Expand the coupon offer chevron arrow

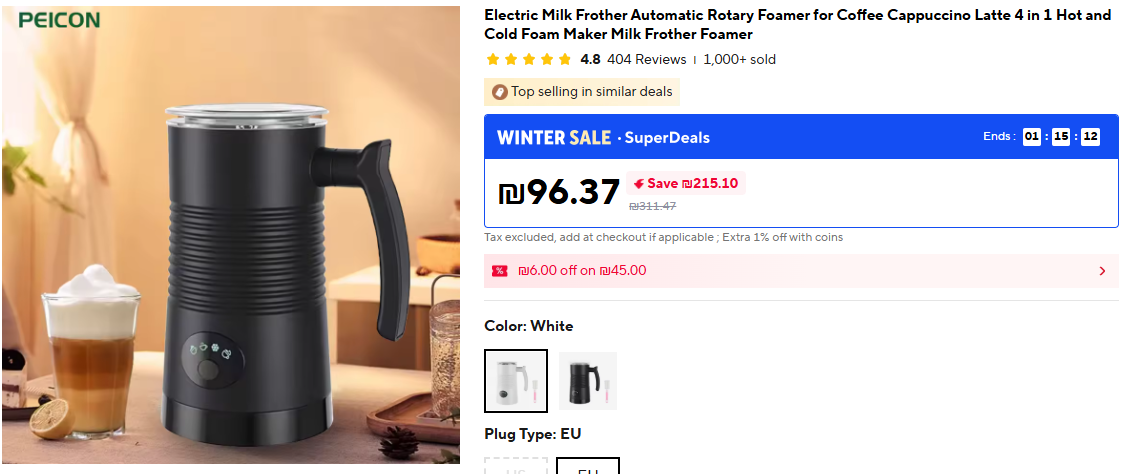(1103, 271)
